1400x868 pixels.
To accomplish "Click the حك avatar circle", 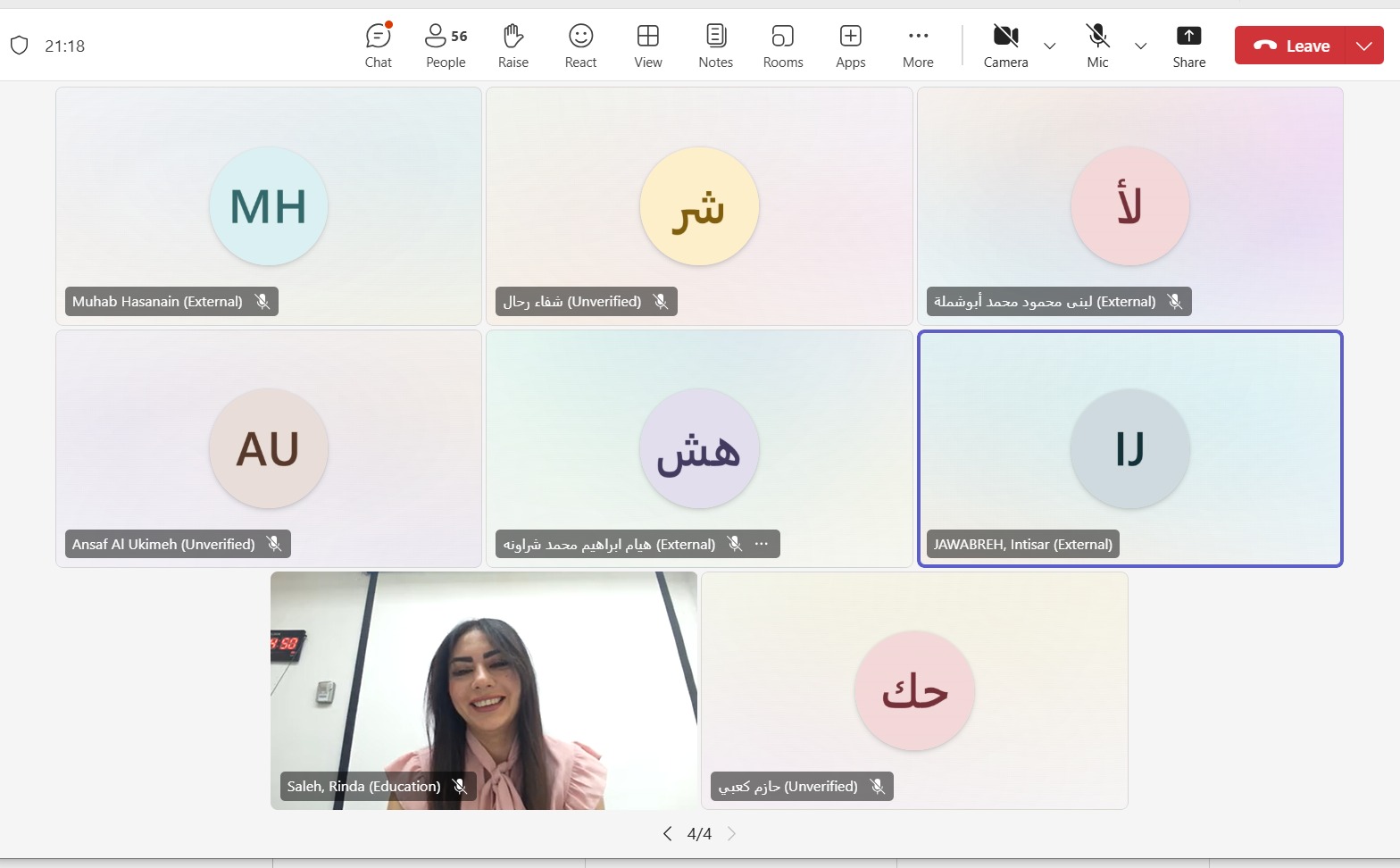I will point(914,690).
